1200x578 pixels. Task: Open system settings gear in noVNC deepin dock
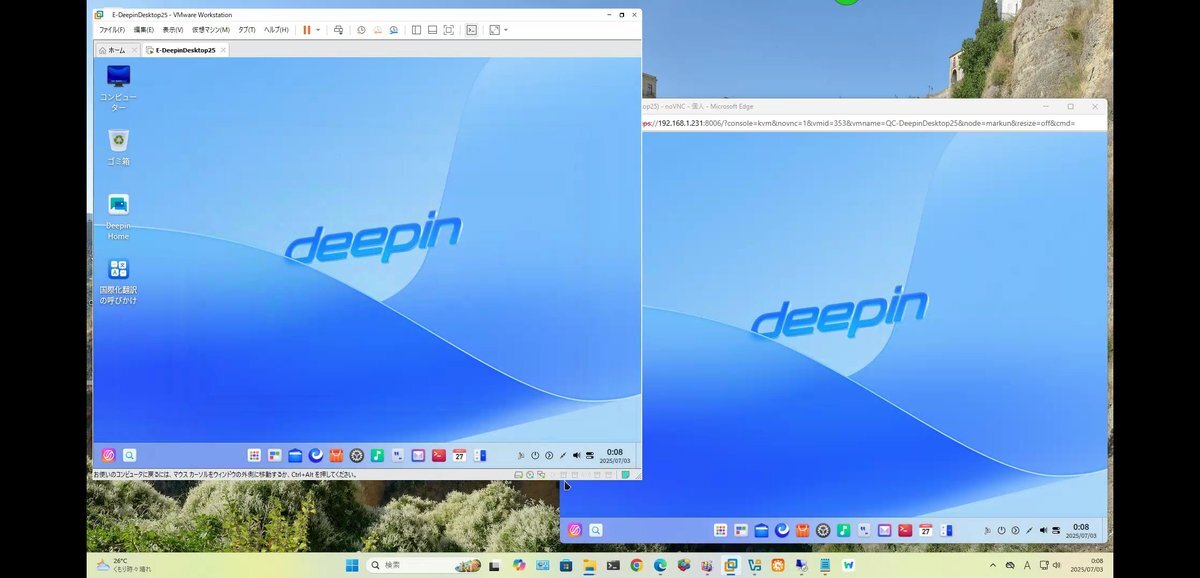point(823,530)
